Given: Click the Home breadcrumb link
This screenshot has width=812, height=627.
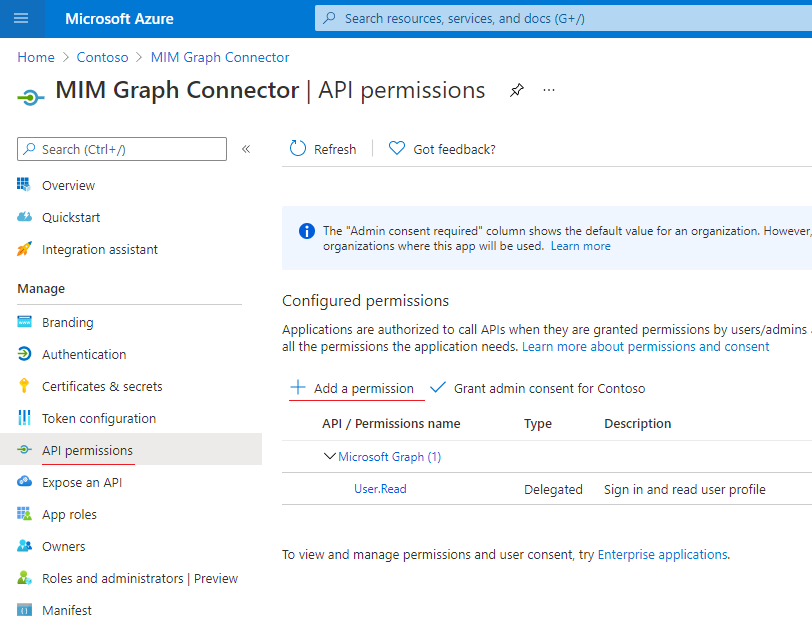Looking at the screenshot, I should (x=36, y=57).
